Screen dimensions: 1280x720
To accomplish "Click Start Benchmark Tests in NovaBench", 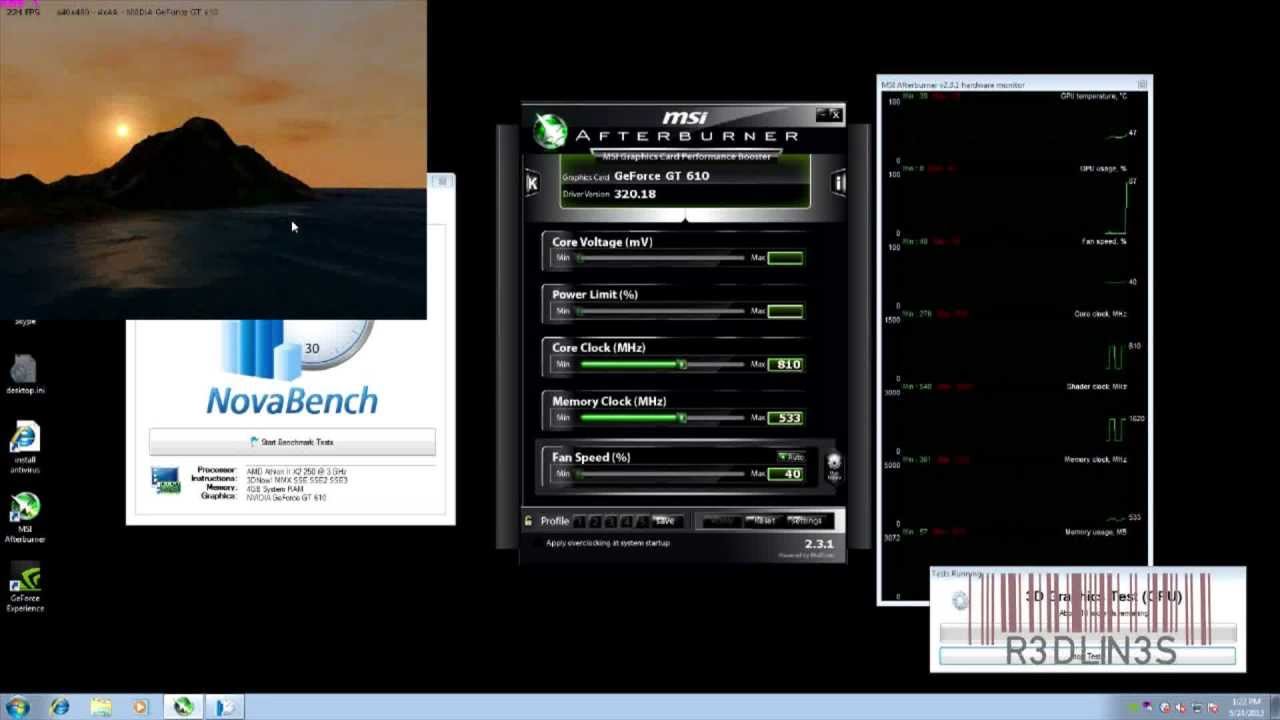I will pyautogui.click(x=292, y=442).
